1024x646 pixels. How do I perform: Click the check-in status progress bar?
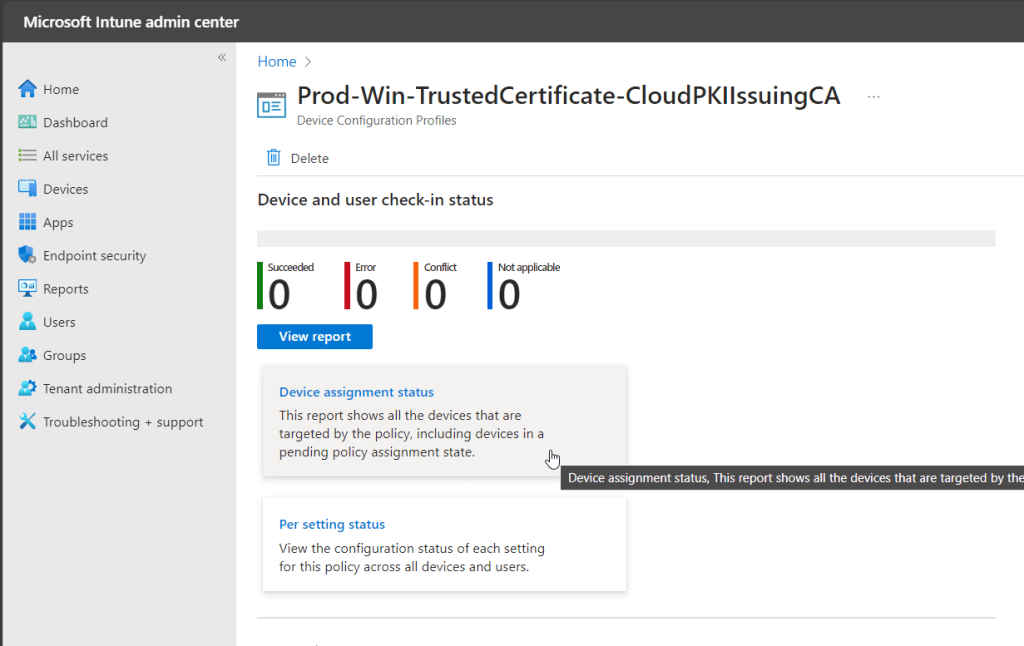tap(626, 238)
